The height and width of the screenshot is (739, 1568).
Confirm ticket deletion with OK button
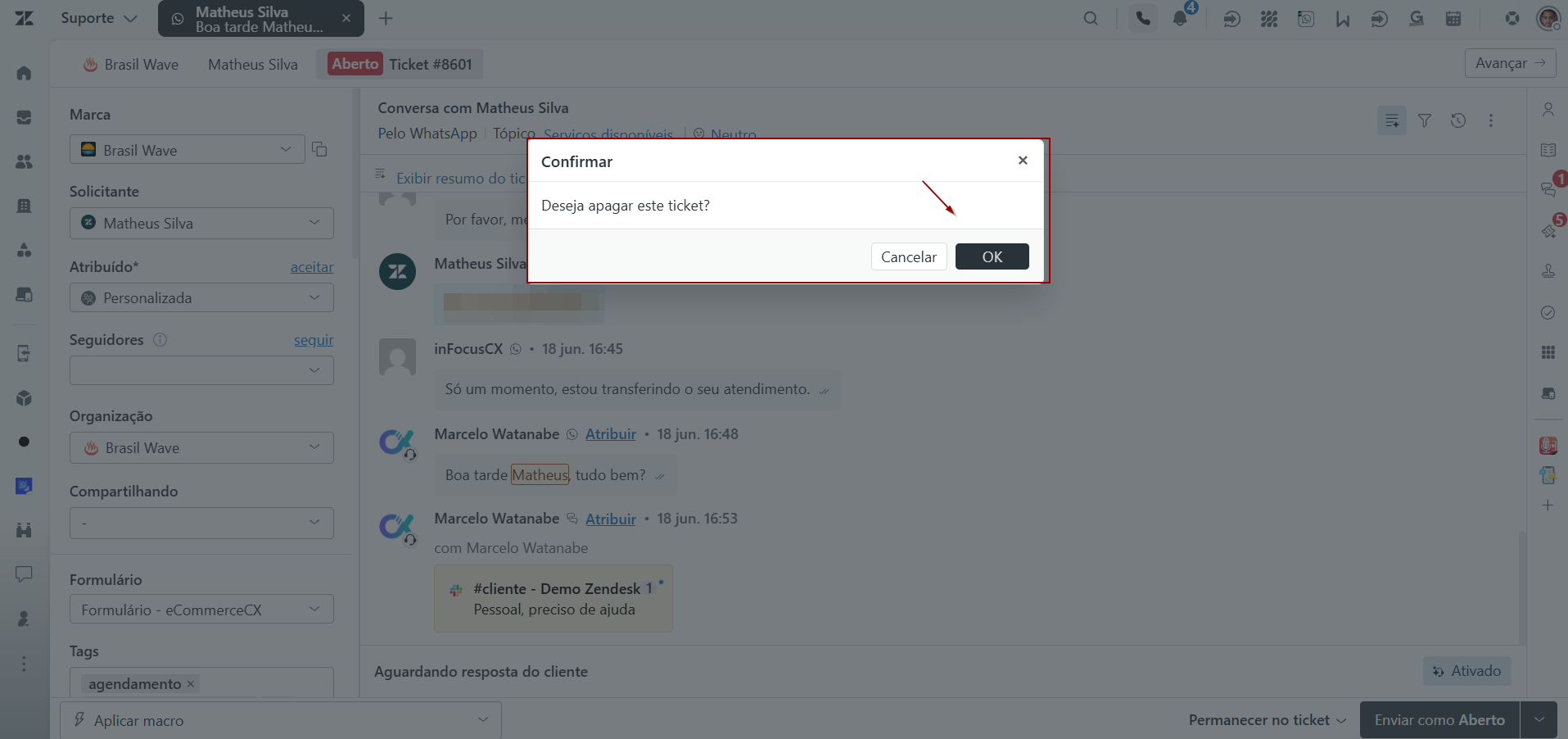992,256
